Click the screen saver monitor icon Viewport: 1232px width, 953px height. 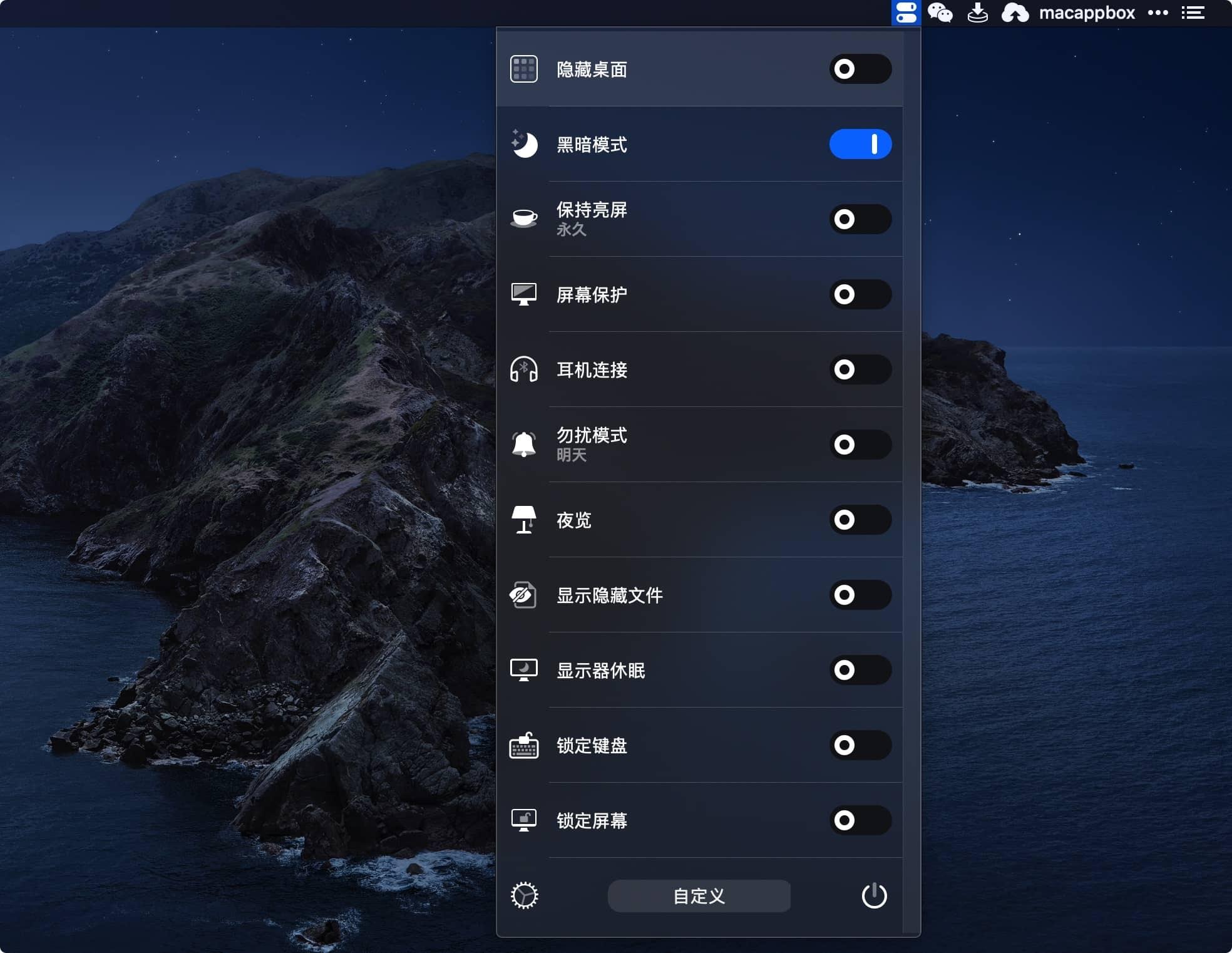[x=523, y=294]
